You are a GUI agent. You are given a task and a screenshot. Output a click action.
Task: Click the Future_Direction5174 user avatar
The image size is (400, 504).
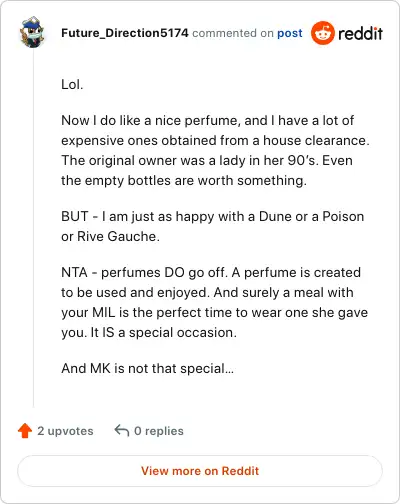pos(32,32)
